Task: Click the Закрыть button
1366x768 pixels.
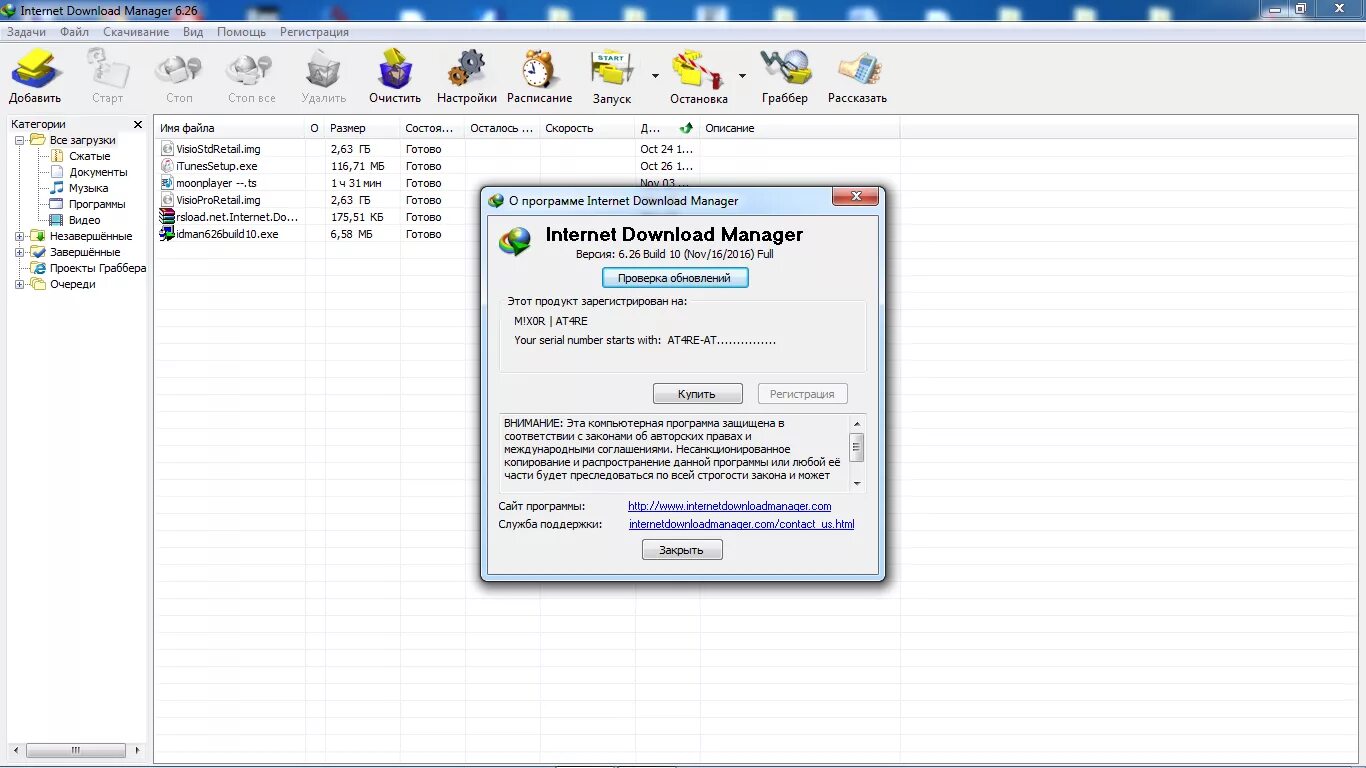Action: tap(682, 550)
